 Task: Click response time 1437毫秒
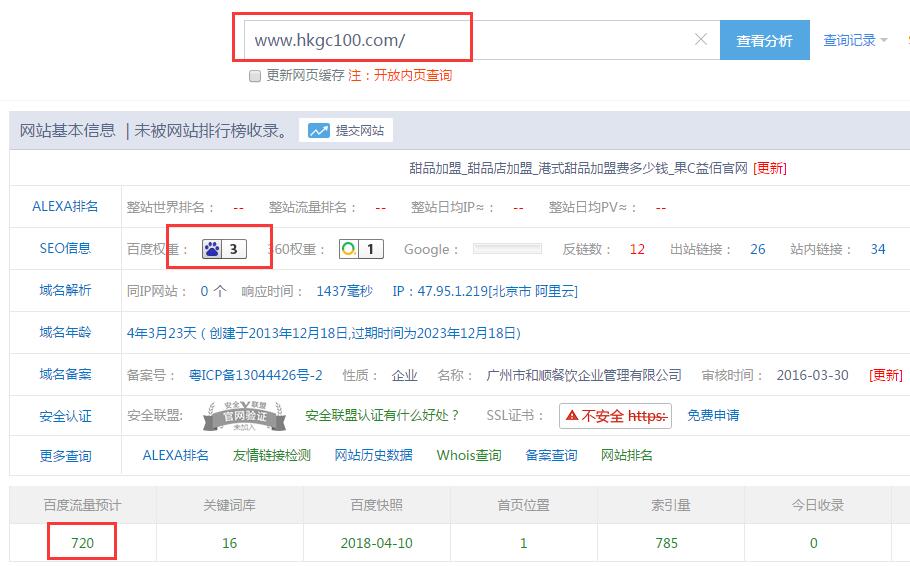click(344, 291)
